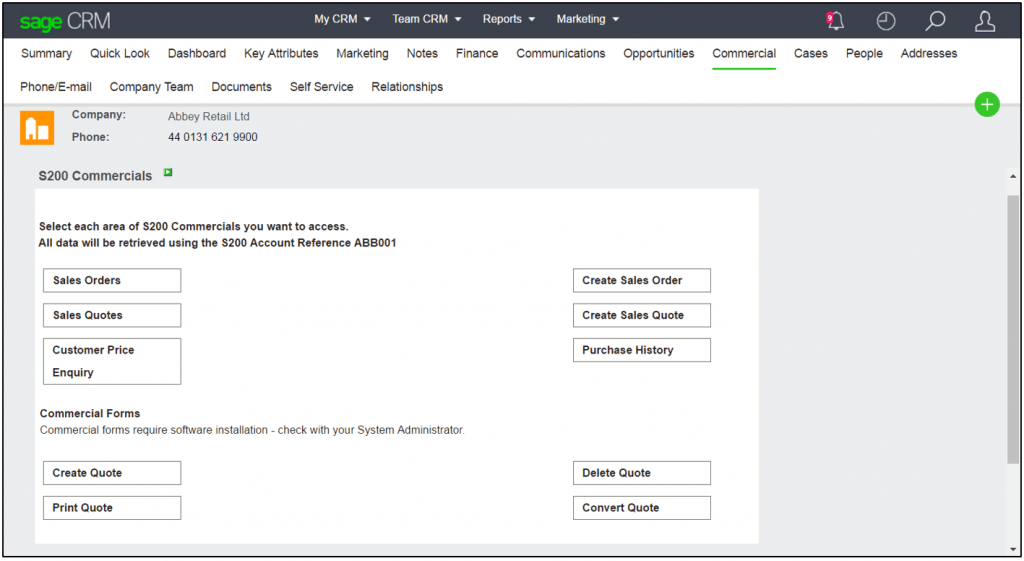Click the Create Sales Quote button

(x=641, y=315)
